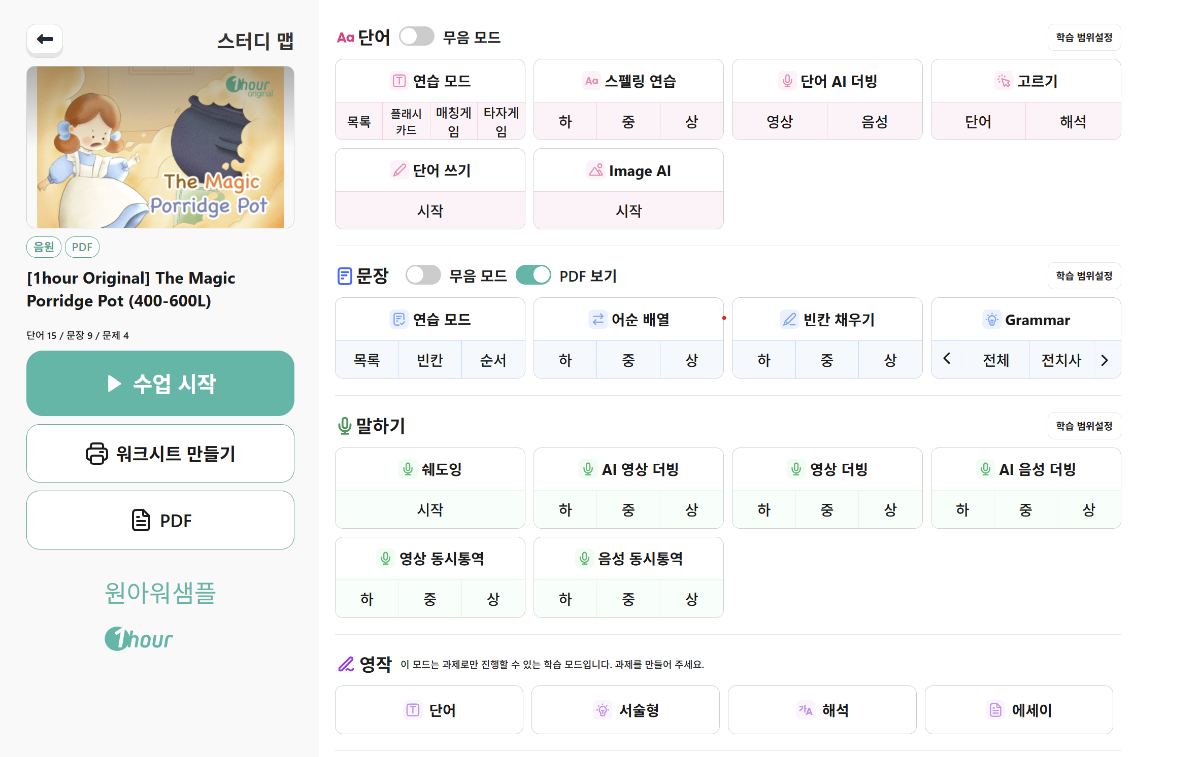Click the lightbulb icon beside Grammar
Image resolution: width=1200 pixels, height=757 pixels.
pyautogui.click(x=991, y=320)
